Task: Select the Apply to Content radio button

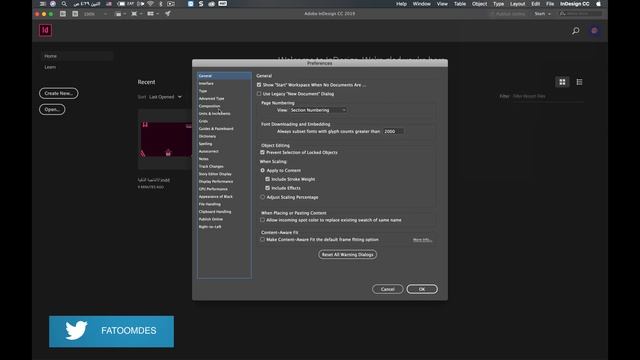Action: (262, 170)
